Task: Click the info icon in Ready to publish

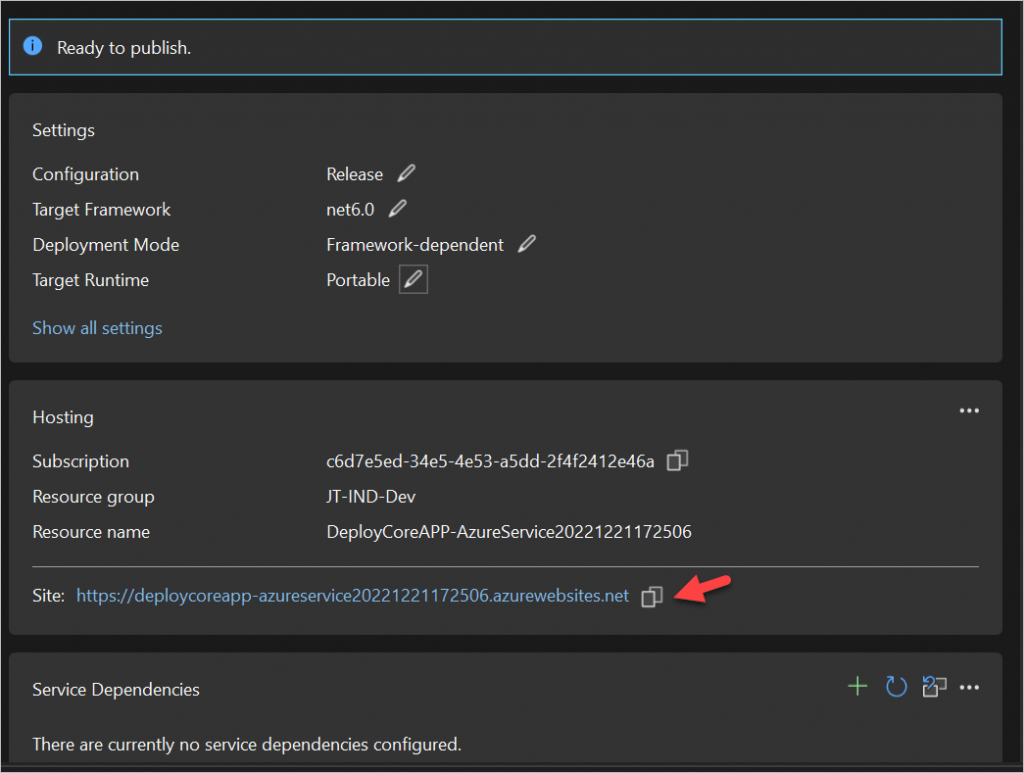Action: 33,46
